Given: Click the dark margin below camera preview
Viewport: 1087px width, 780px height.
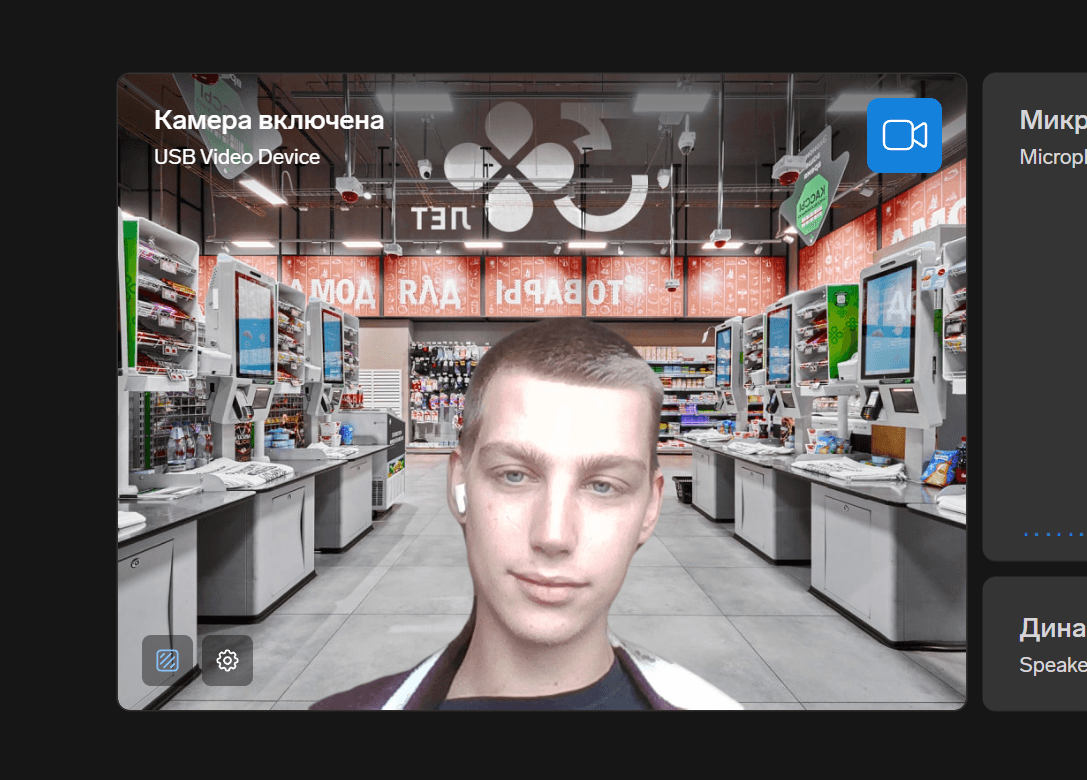Looking at the screenshot, I should click(540, 745).
